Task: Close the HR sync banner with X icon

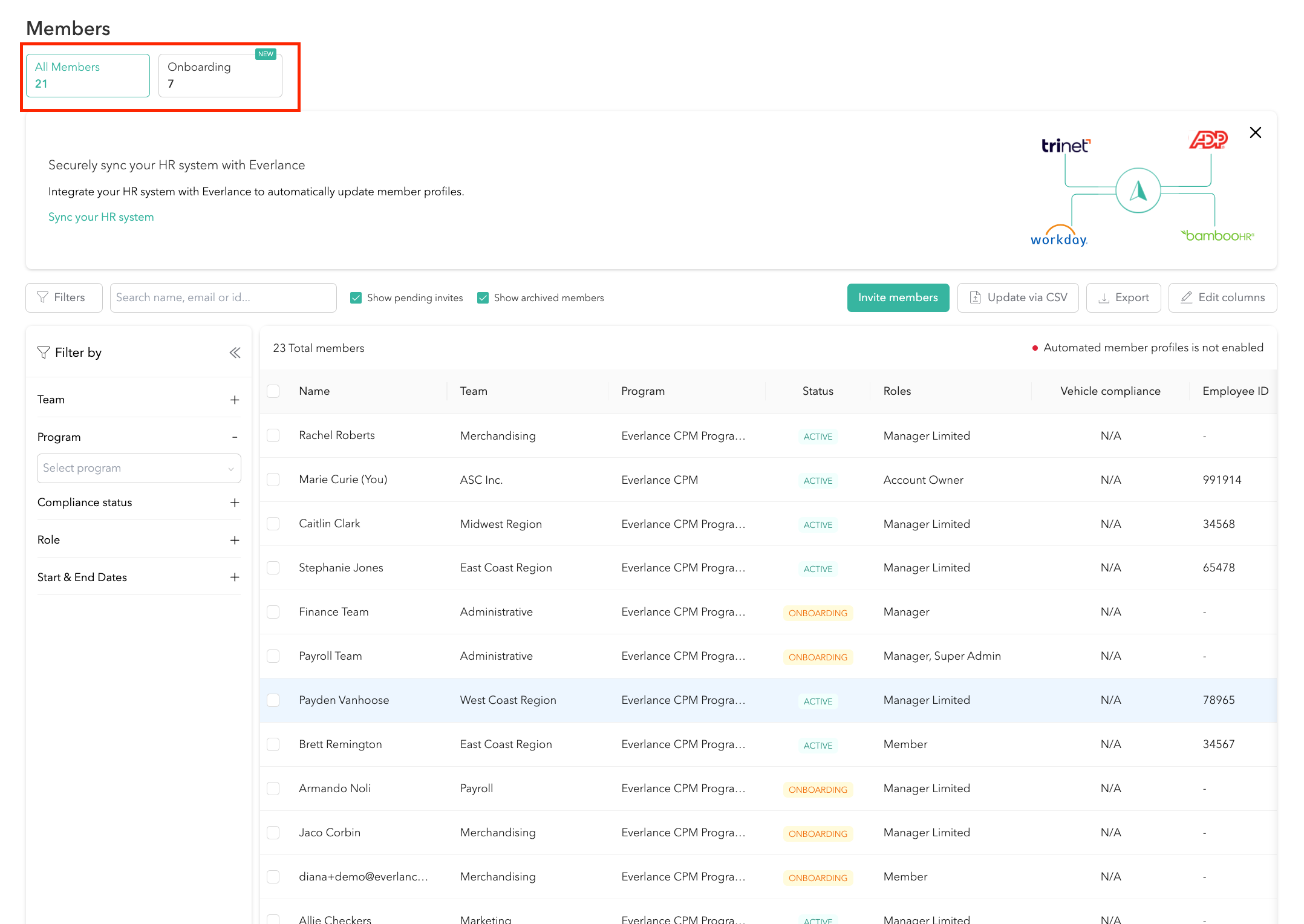Action: click(1255, 132)
